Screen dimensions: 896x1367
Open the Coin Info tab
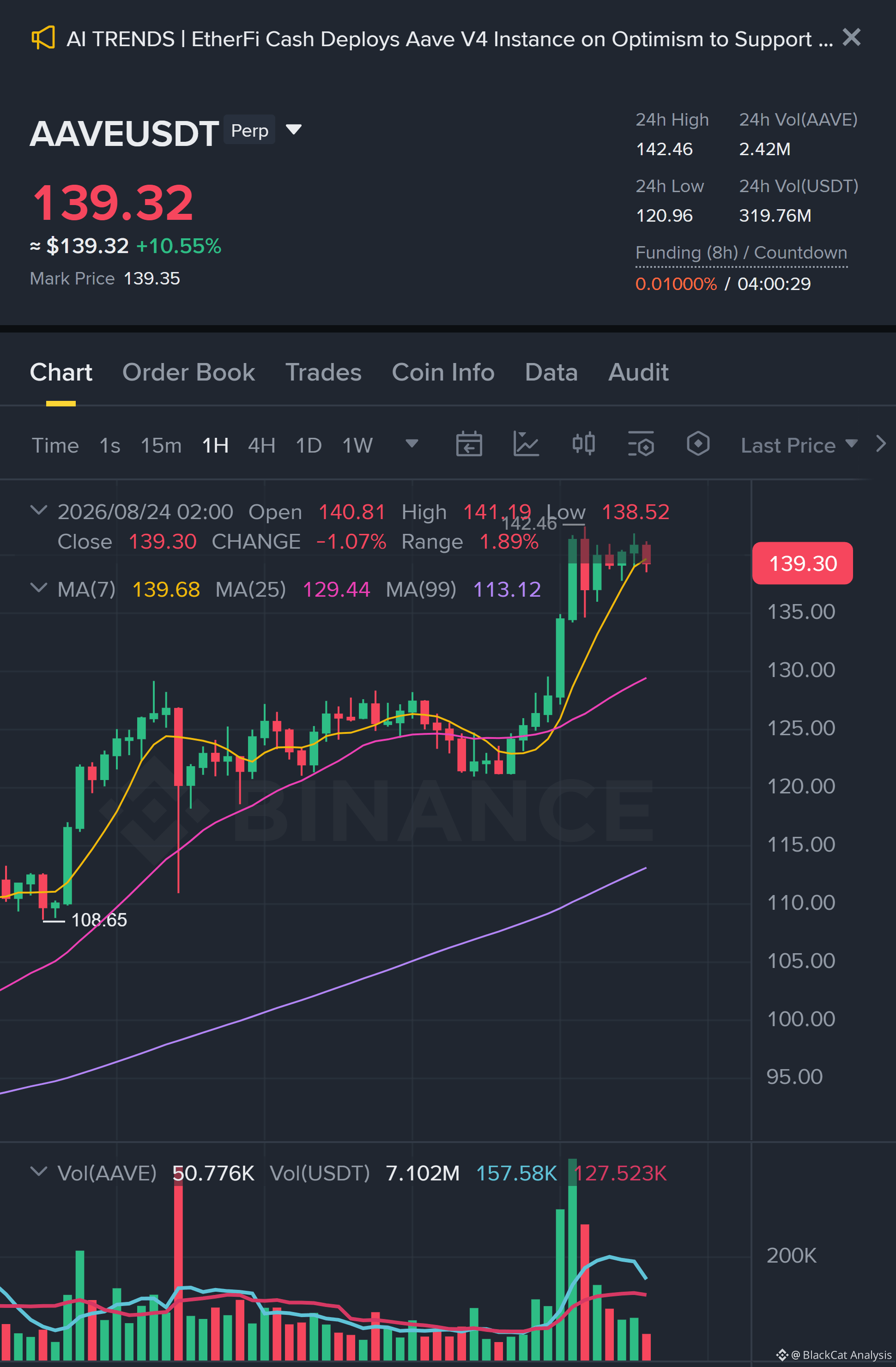(x=443, y=372)
